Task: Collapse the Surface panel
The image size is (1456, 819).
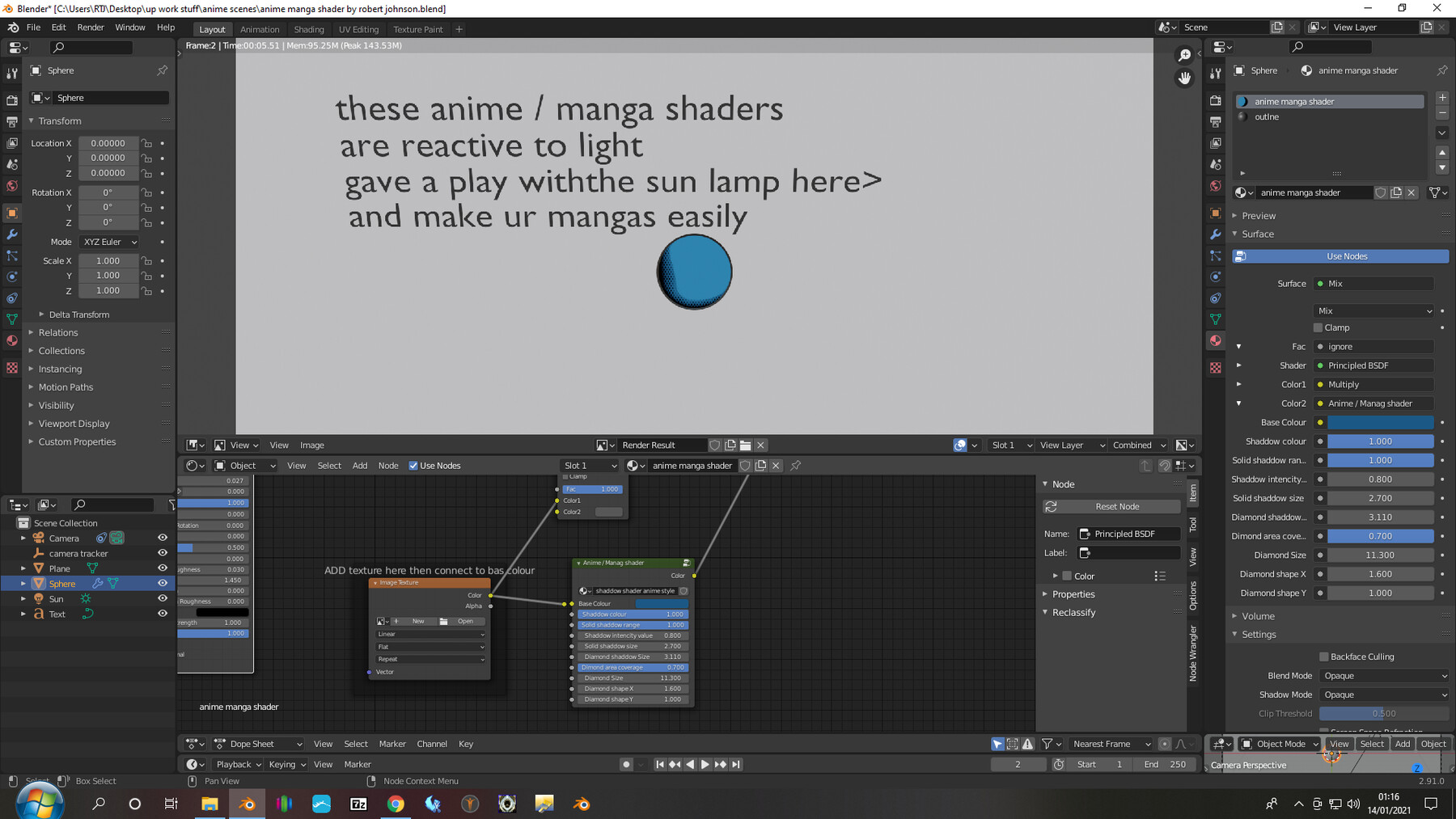Action: click(x=1255, y=234)
